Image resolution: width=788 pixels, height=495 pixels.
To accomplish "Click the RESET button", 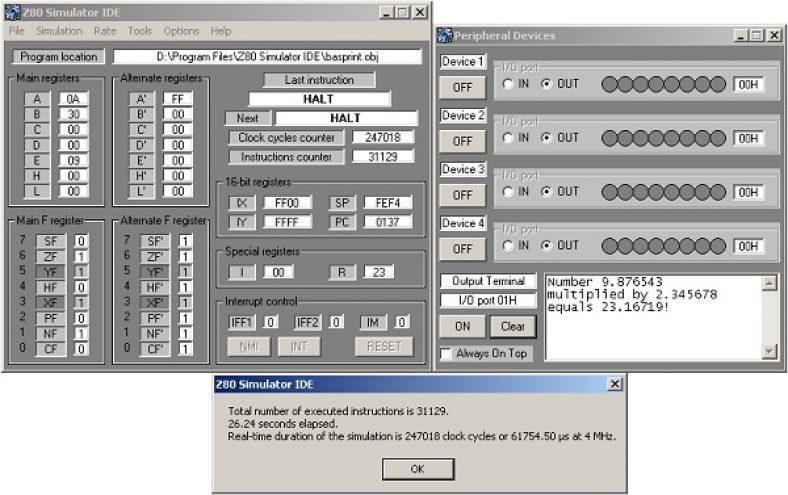I will [x=384, y=346].
